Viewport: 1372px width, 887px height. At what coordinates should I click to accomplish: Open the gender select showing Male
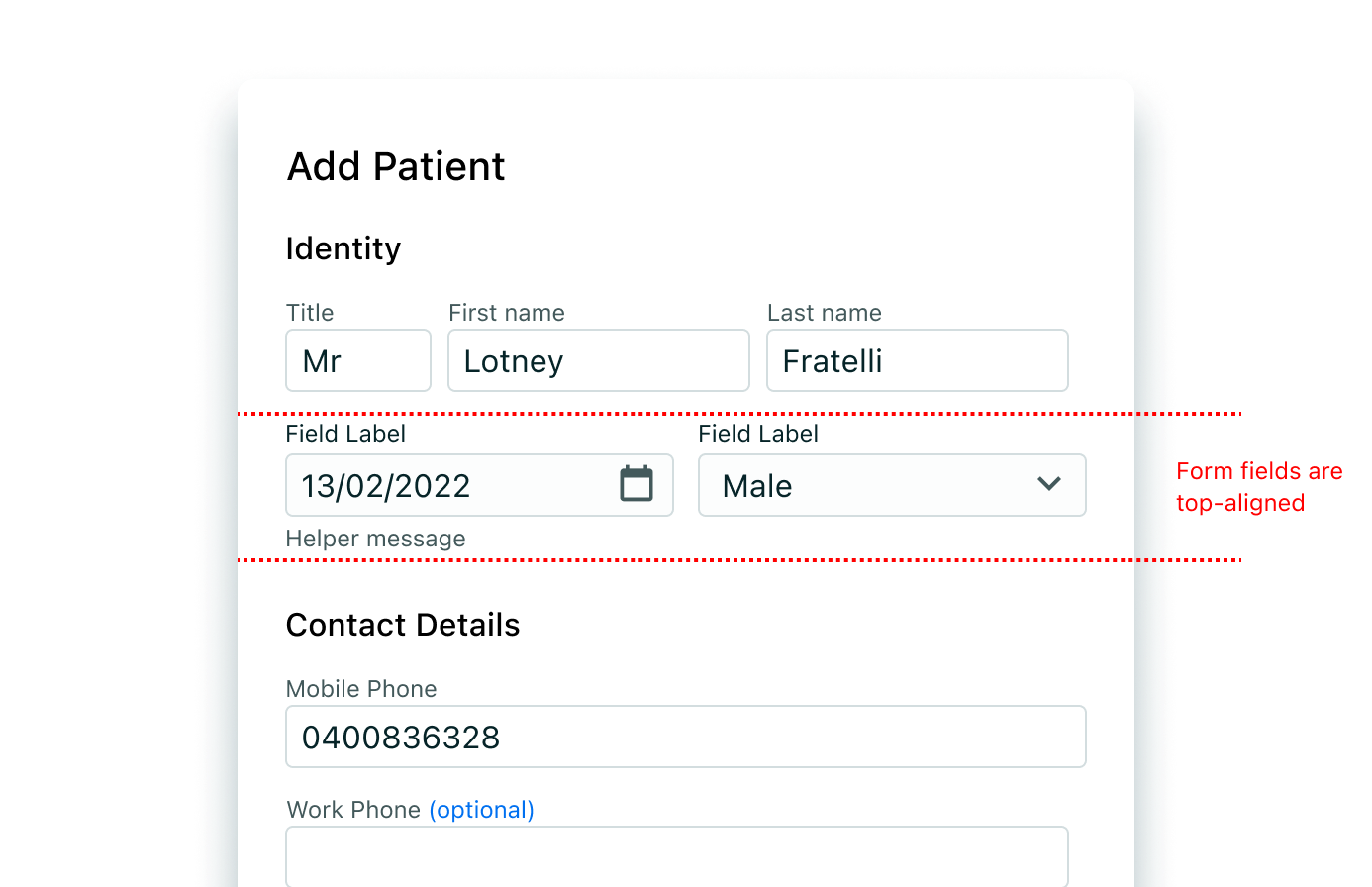[x=892, y=485]
